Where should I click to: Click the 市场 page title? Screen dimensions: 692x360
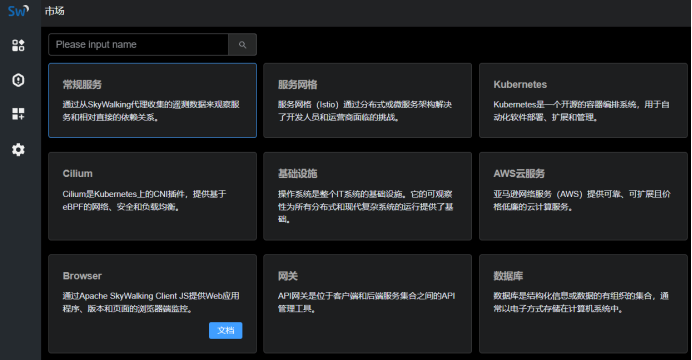(x=55, y=11)
